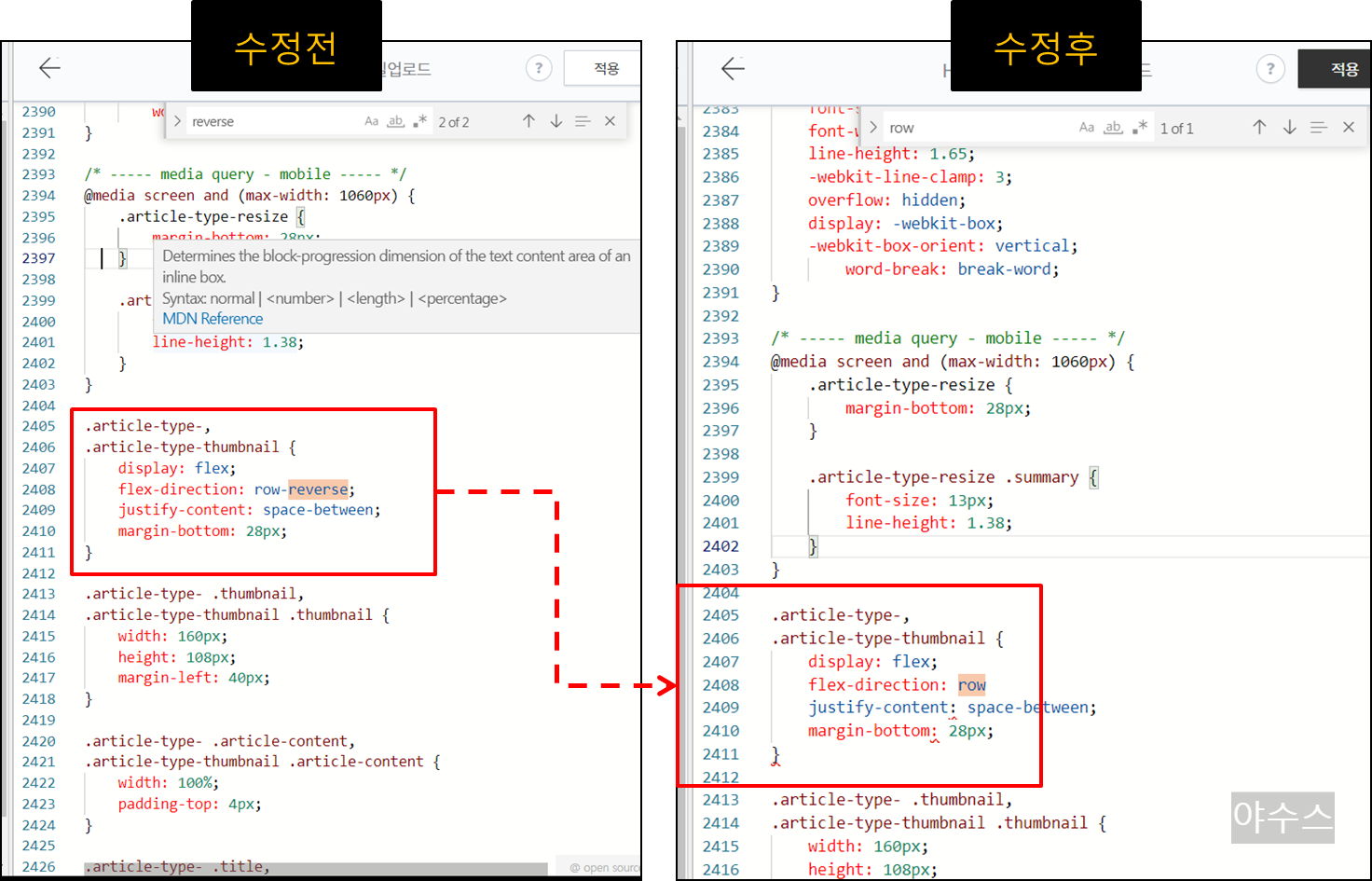
Task: Click the 적용 button in the left editor
Action: pos(603,68)
